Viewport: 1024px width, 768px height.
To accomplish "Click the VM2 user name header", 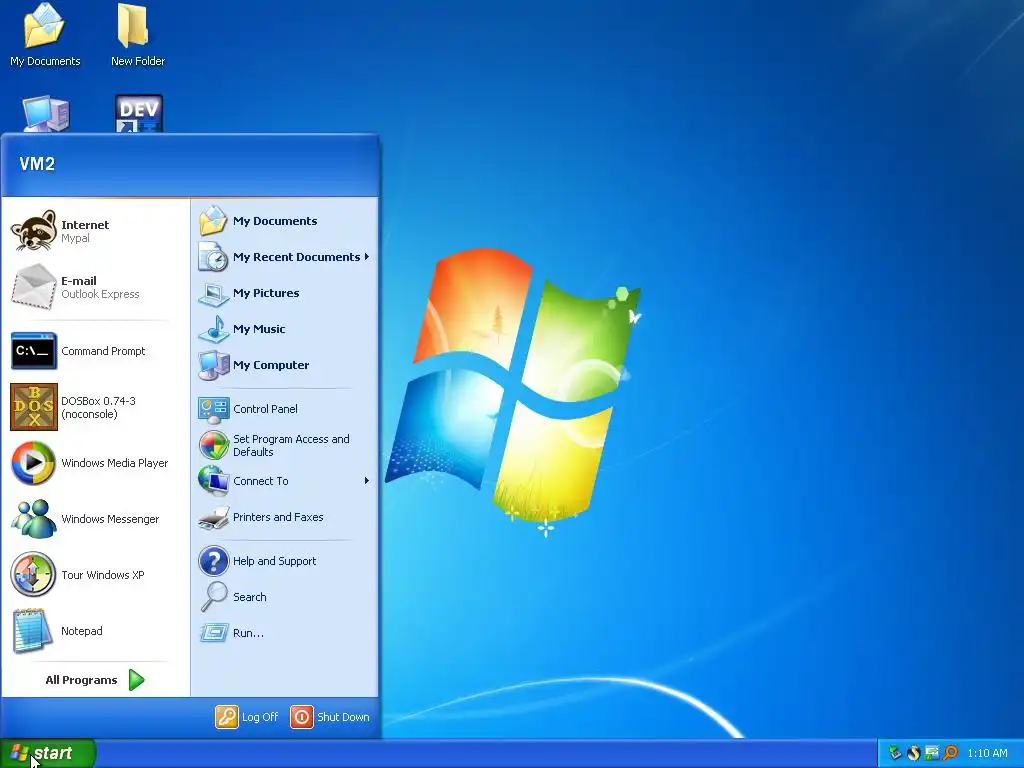I will pos(37,164).
